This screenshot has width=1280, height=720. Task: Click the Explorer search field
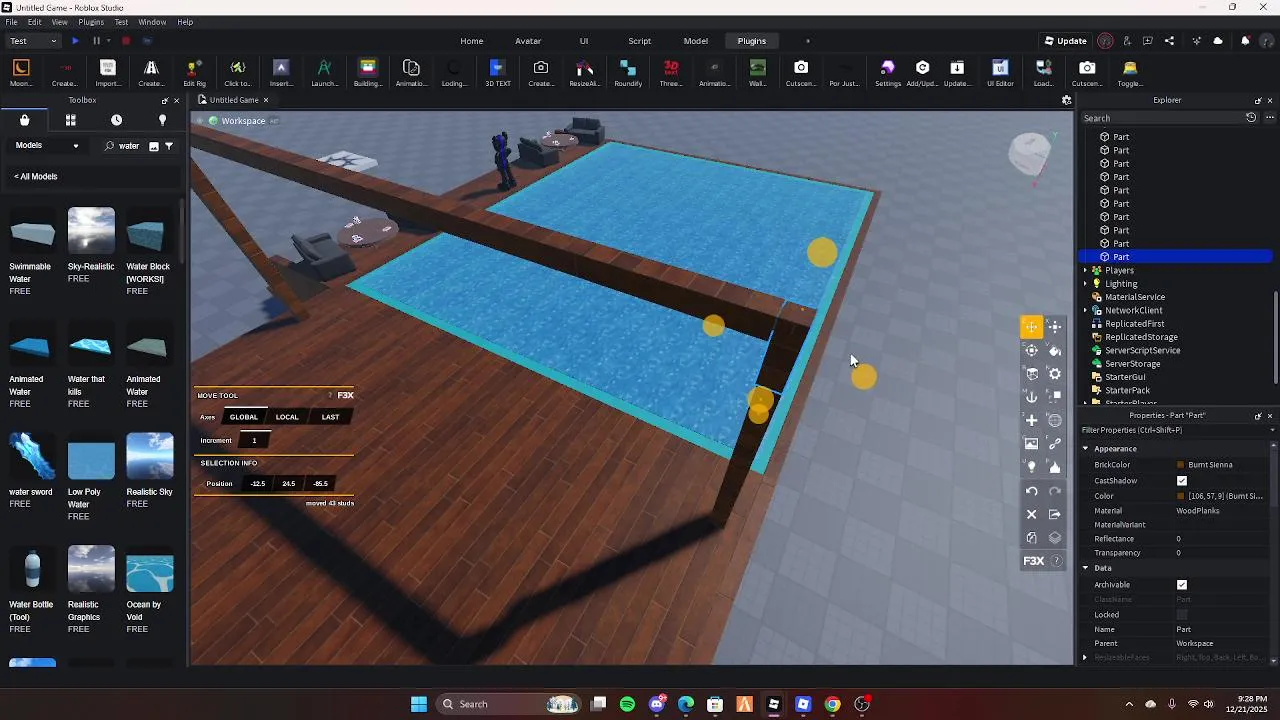coord(1162,118)
